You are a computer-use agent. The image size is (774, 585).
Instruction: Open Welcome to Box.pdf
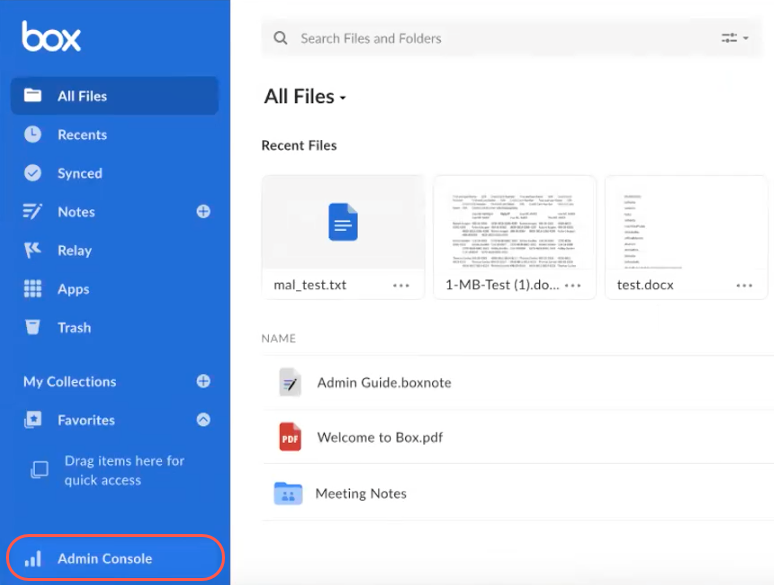[x=380, y=437]
